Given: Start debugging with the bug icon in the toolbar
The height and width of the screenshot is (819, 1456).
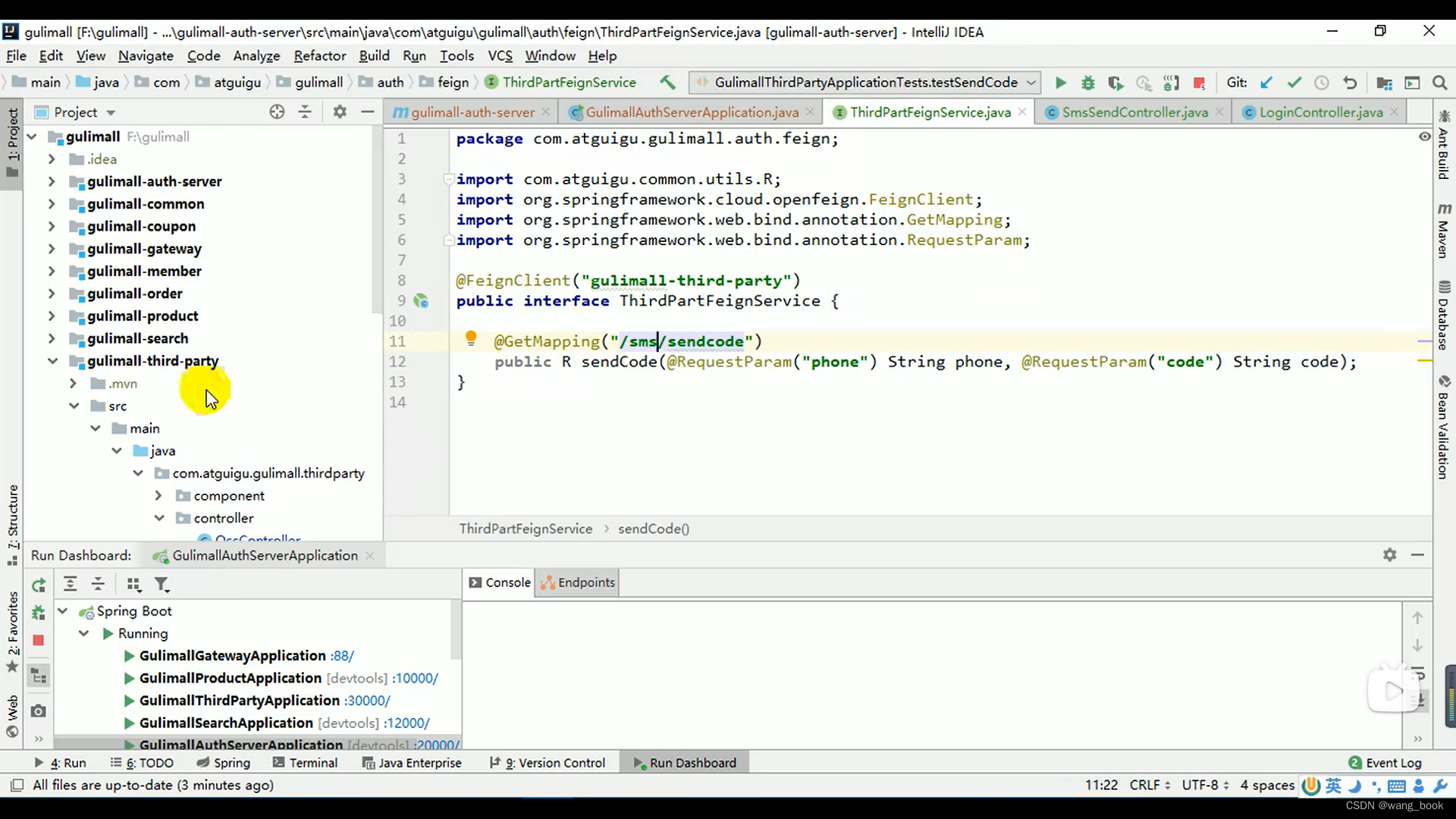Looking at the screenshot, I should pyautogui.click(x=1087, y=83).
